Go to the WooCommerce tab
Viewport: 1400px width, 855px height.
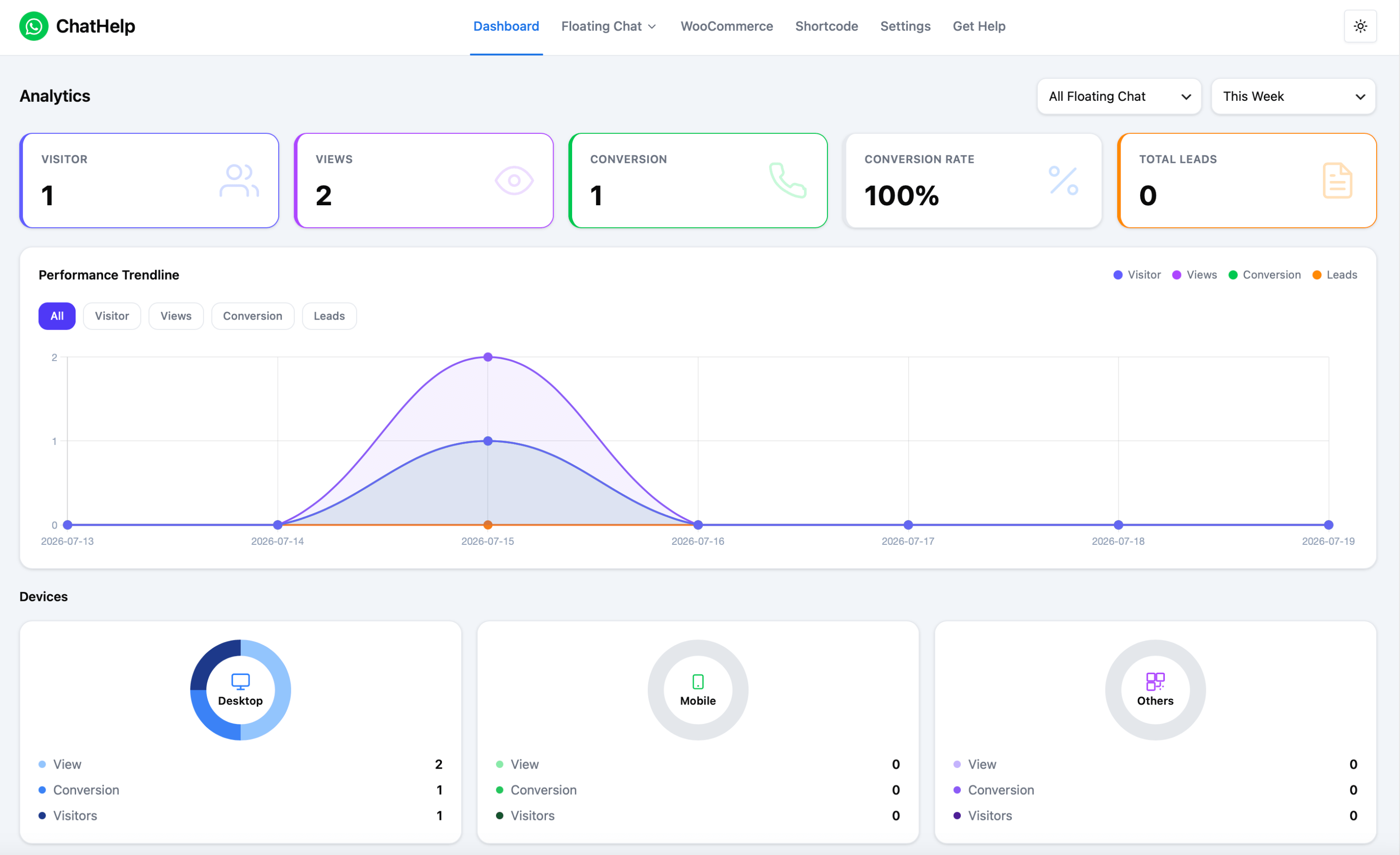click(726, 26)
